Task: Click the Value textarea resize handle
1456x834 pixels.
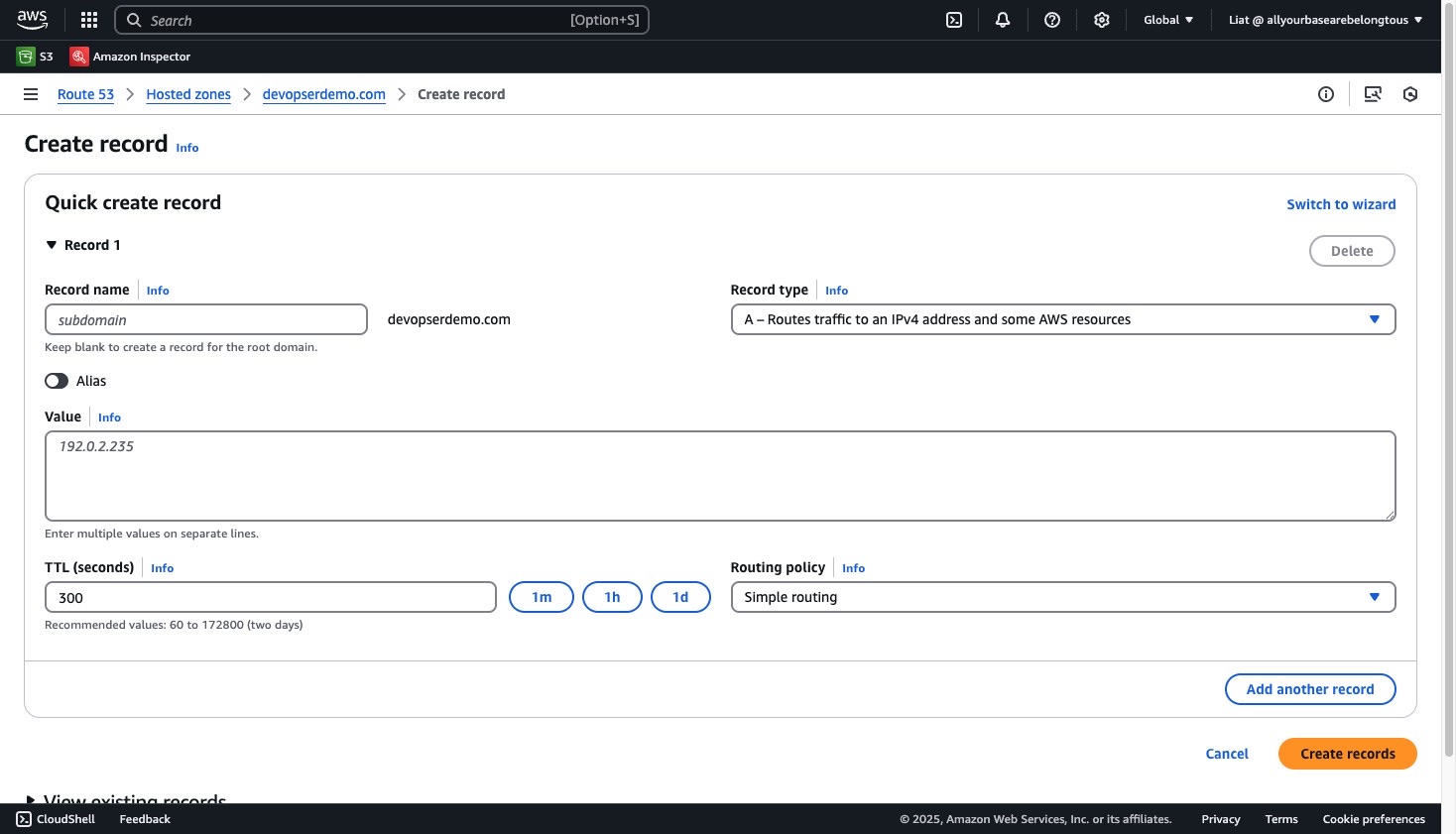Action: (1390, 515)
